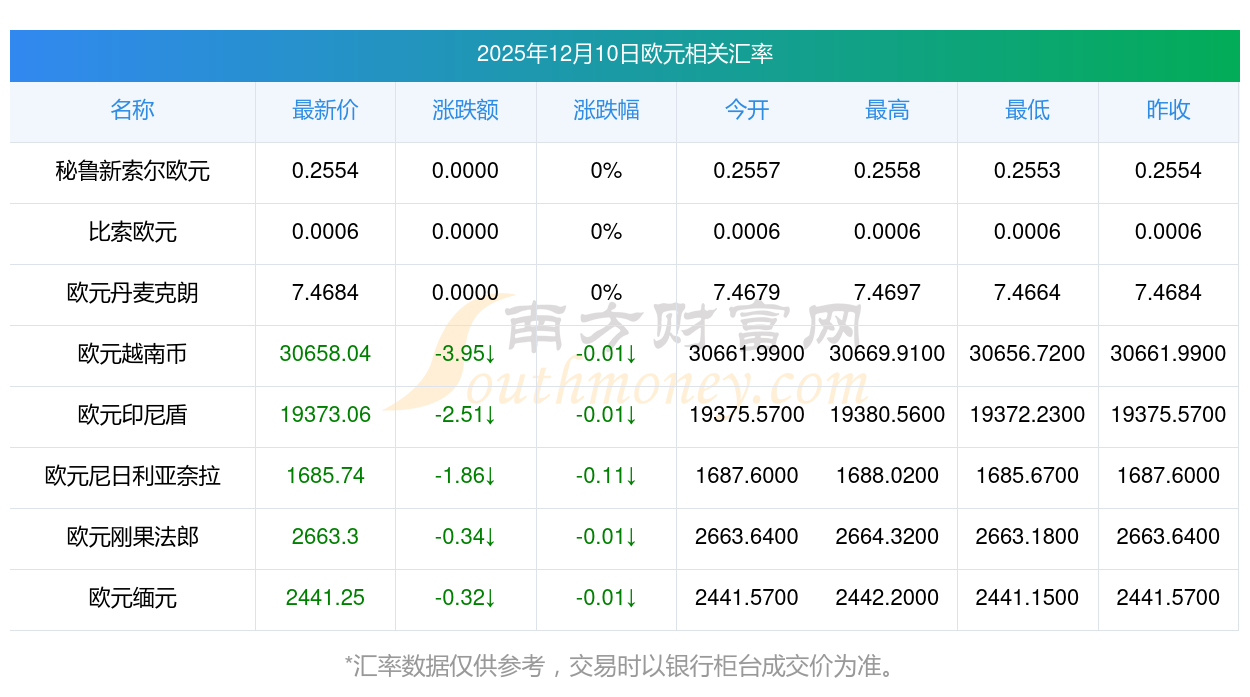Viewport: 1250px width, 697px height.
Task: Click the latest price 30658.04
Action: coord(325,354)
